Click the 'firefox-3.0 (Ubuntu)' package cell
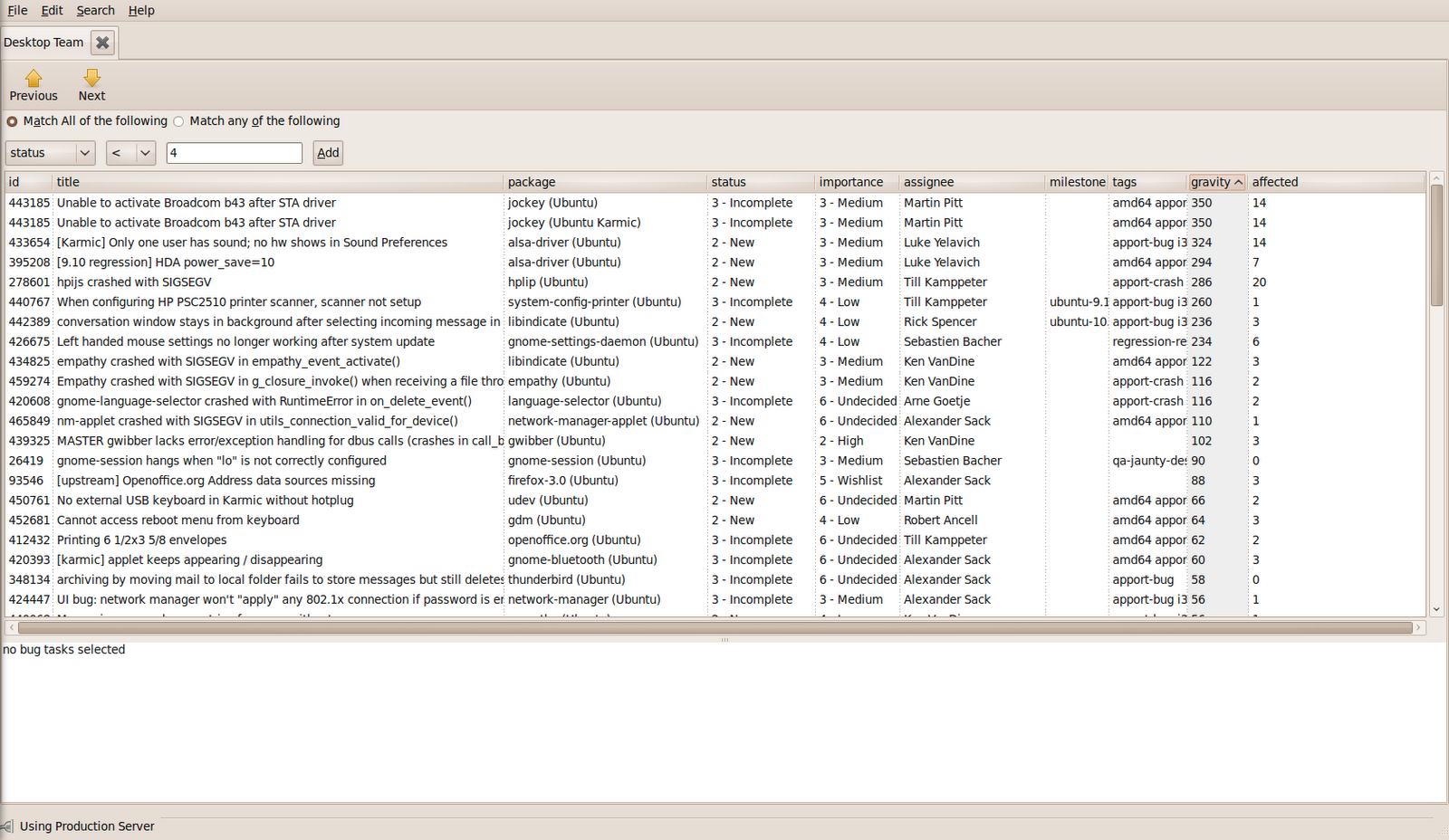 [563, 481]
